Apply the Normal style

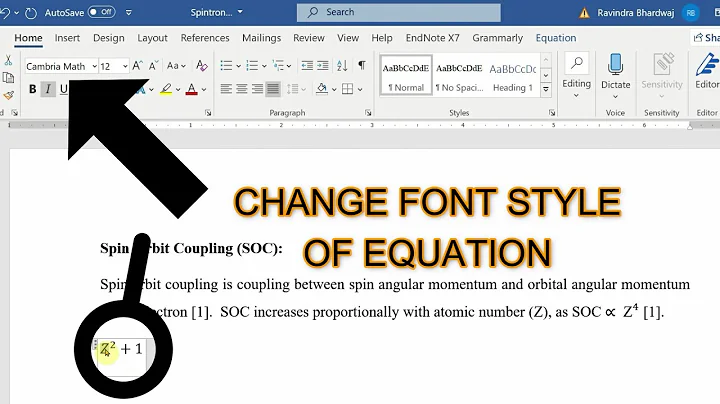[x=406, y=75]
